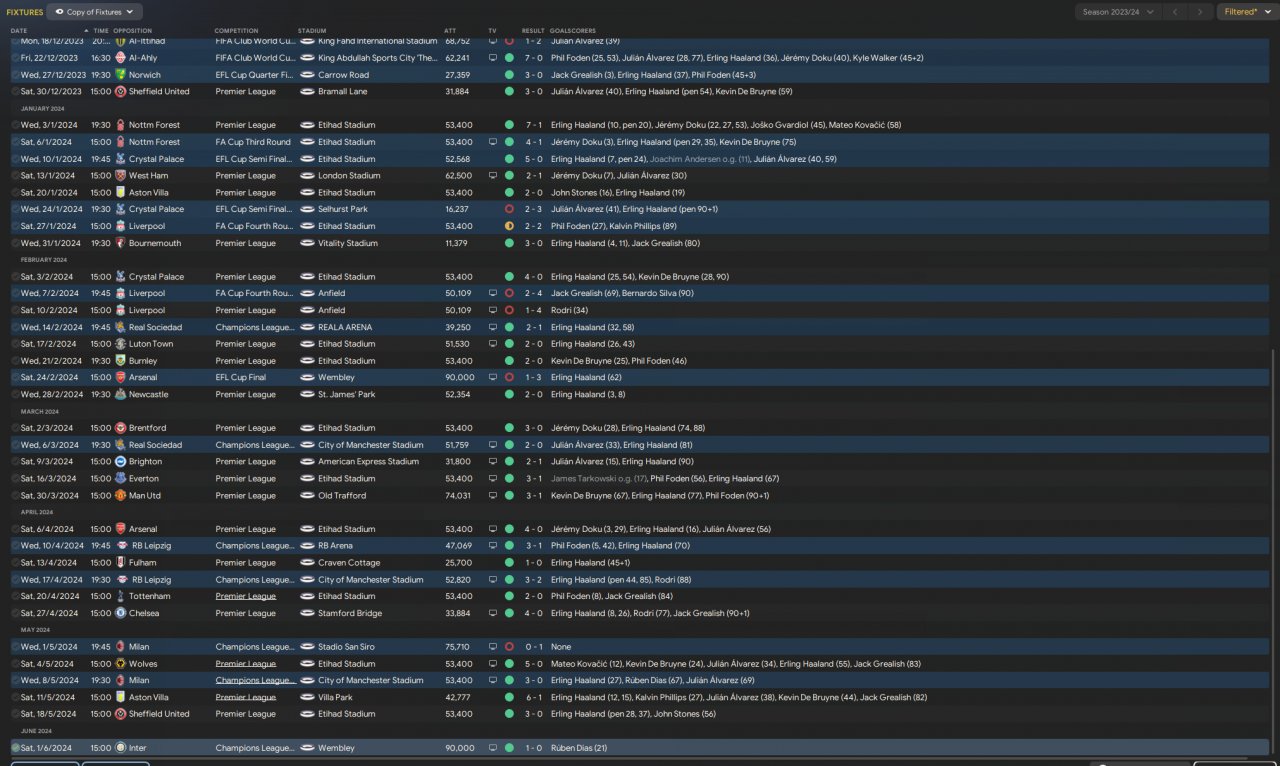Click the stadium icon beside Selhurst Park
Image resolution: width=1280 pixels, height=766 pixels.
tap(307, 210)
